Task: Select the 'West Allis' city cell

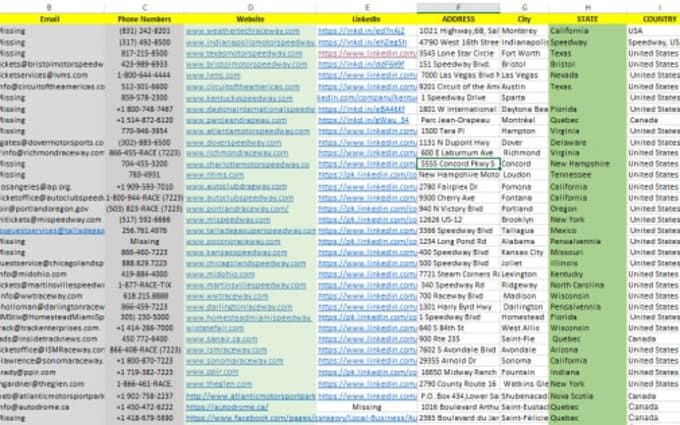Action: coord(524,328)
